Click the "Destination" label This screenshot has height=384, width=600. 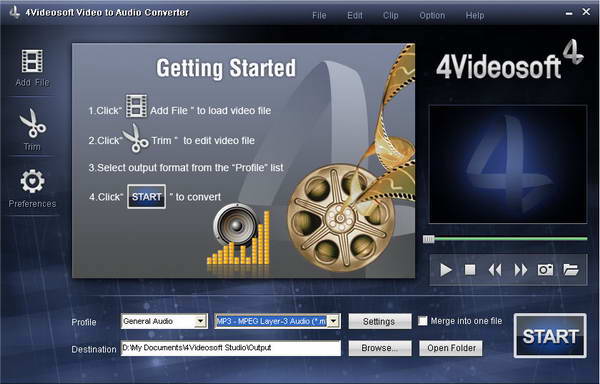click(94, 349)
